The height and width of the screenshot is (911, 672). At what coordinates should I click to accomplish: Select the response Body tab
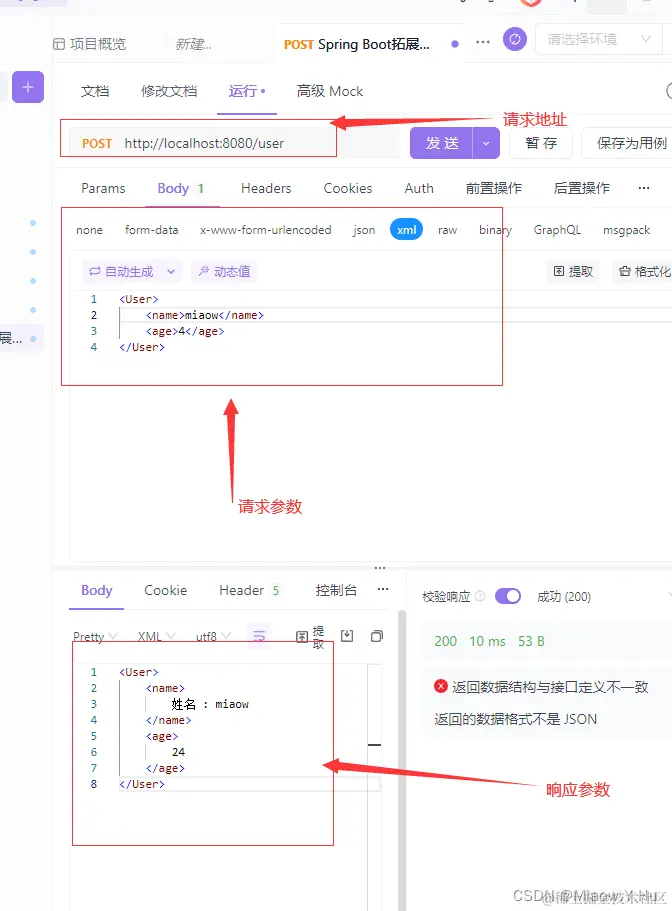tap(96, 590)
